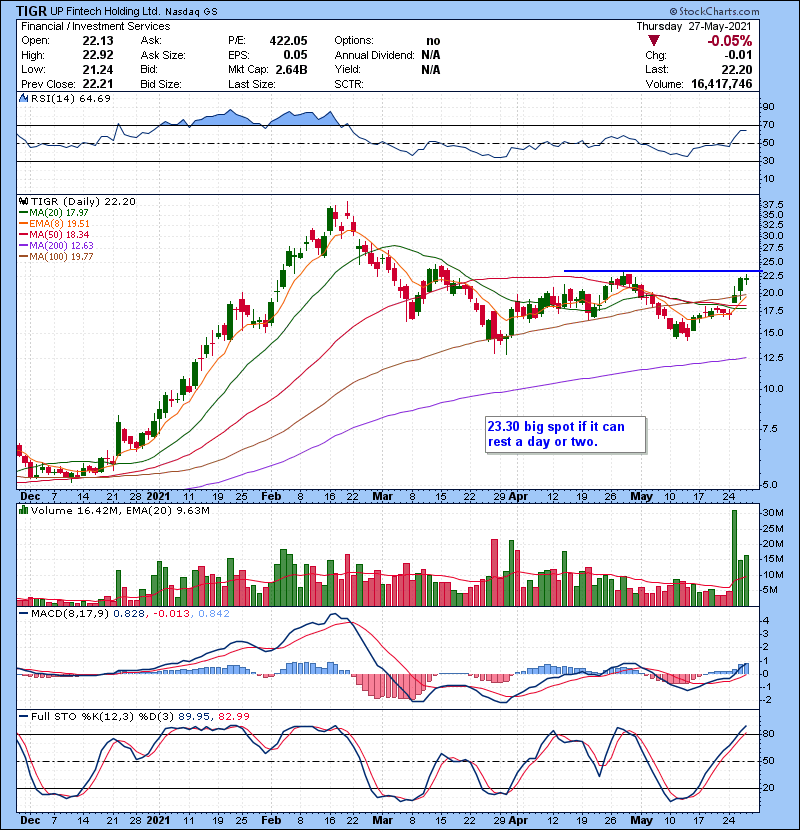The image size is (800, 830).
Task: Click the Prev Close value 22.21
Action: (x=98, y=84)
